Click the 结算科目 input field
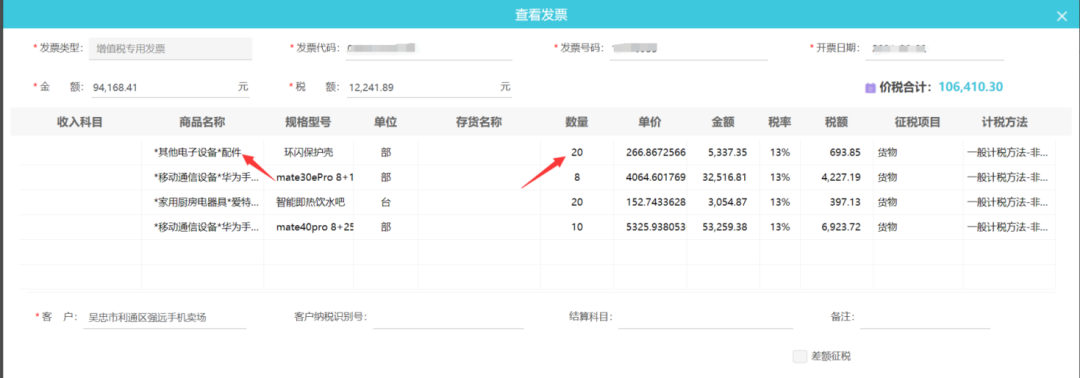The image size is (1080, 378). pyautogui.click(x=705, y=317)
